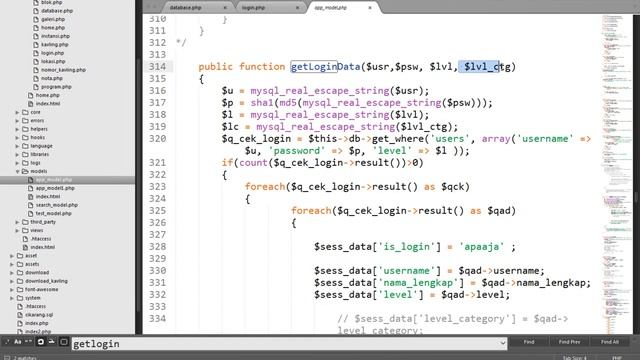Expand the hooks folder arrow

pos(17,138)
